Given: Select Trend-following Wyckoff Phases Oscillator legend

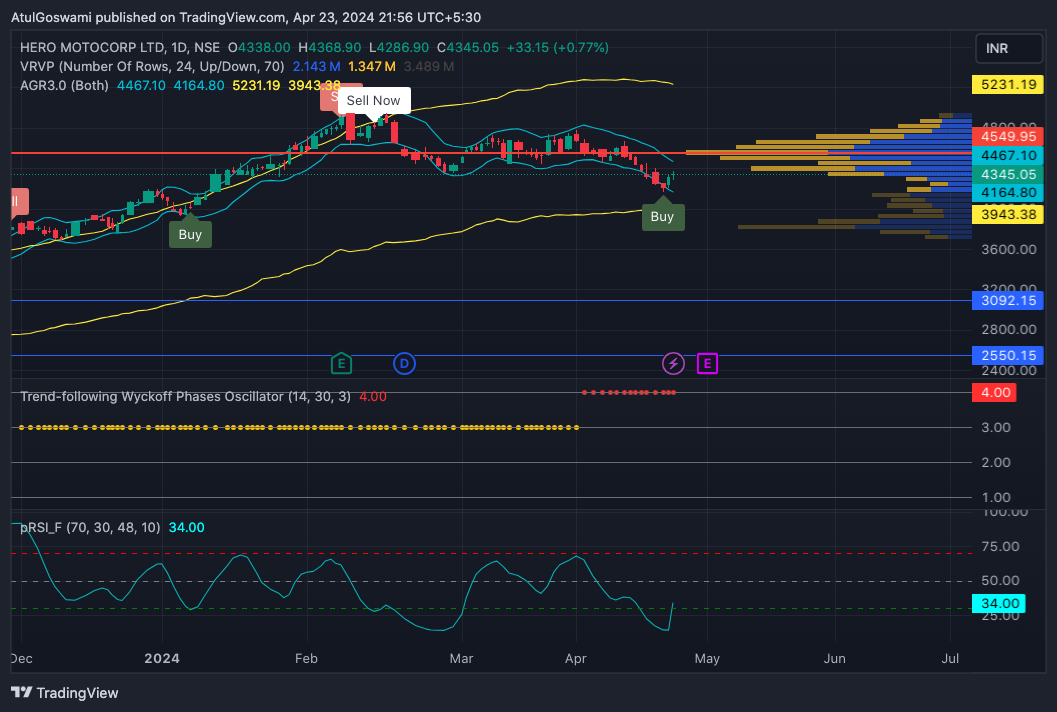Looking at the screenshot, I should (185, 396).
